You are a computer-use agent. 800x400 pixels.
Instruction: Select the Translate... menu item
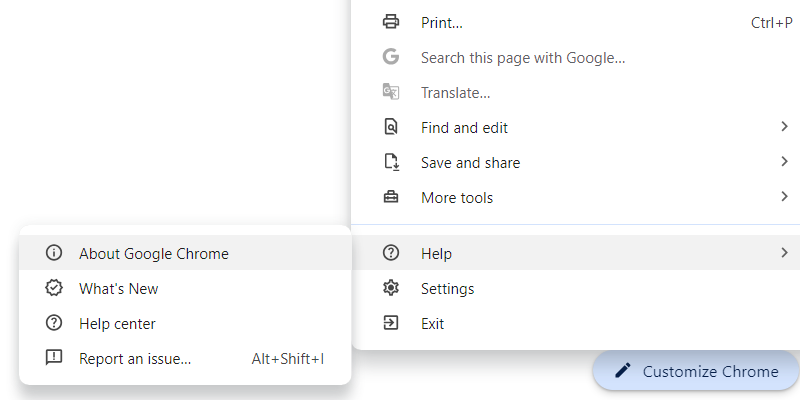pos(576,92)
